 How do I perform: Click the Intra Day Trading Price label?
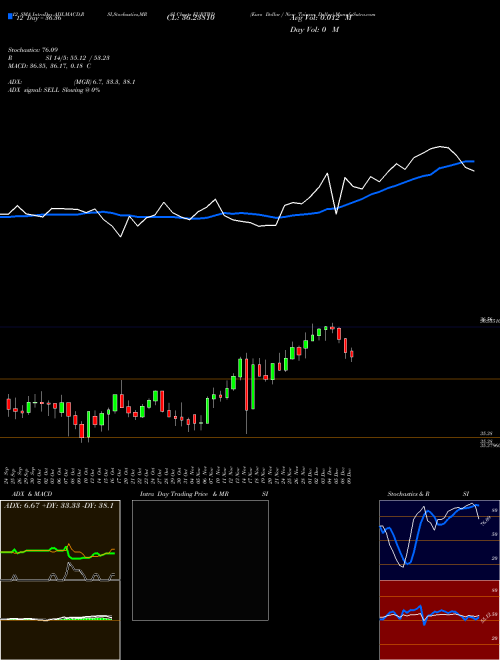click(174, 494)
